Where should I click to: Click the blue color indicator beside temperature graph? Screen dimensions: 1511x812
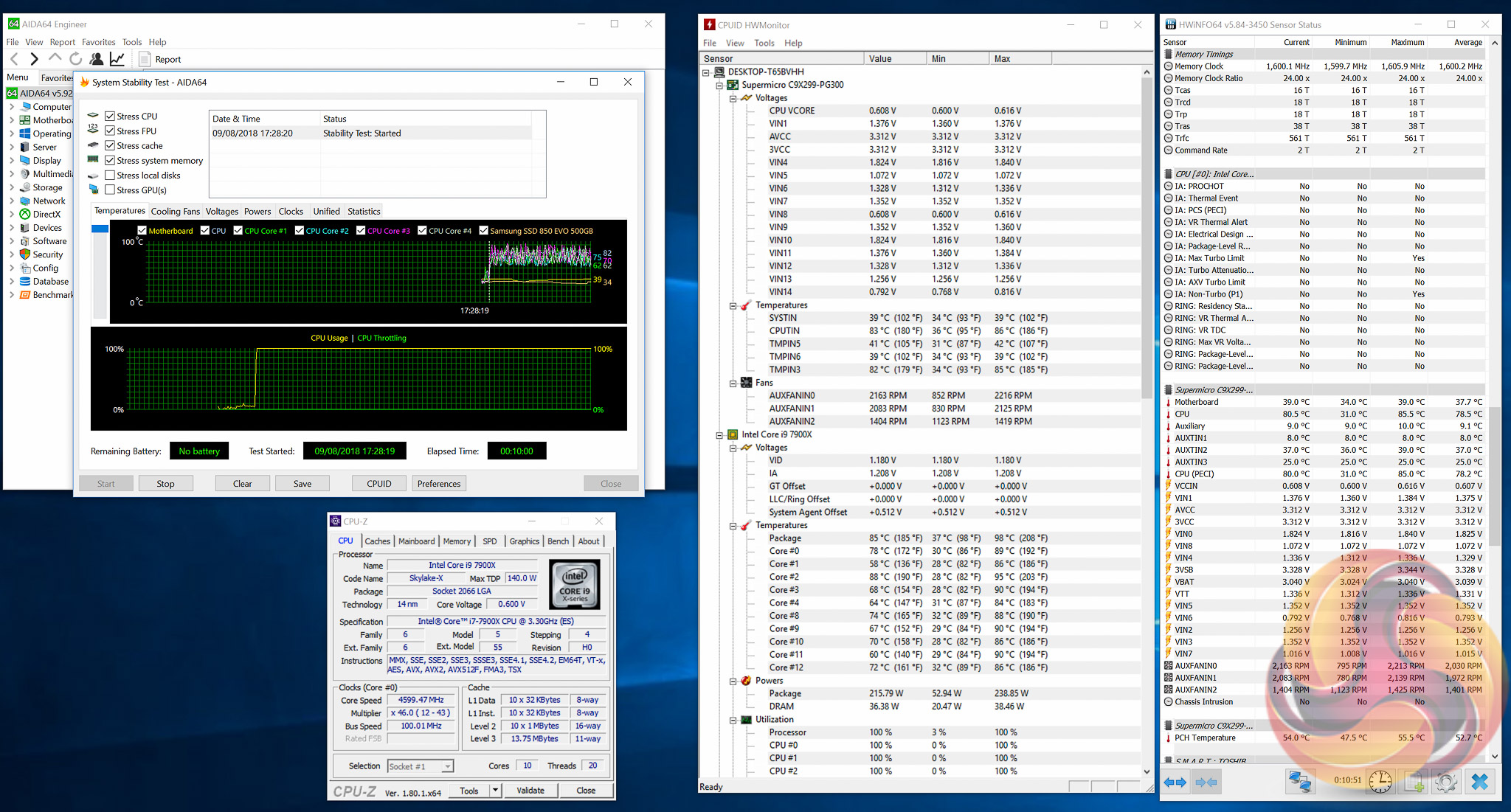point(100,229)
